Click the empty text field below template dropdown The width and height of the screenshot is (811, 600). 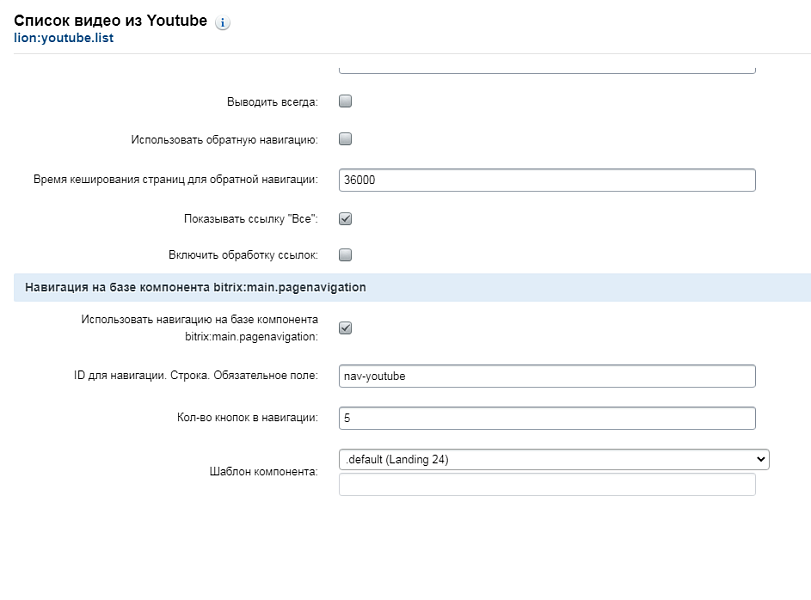tap(546, 485)
